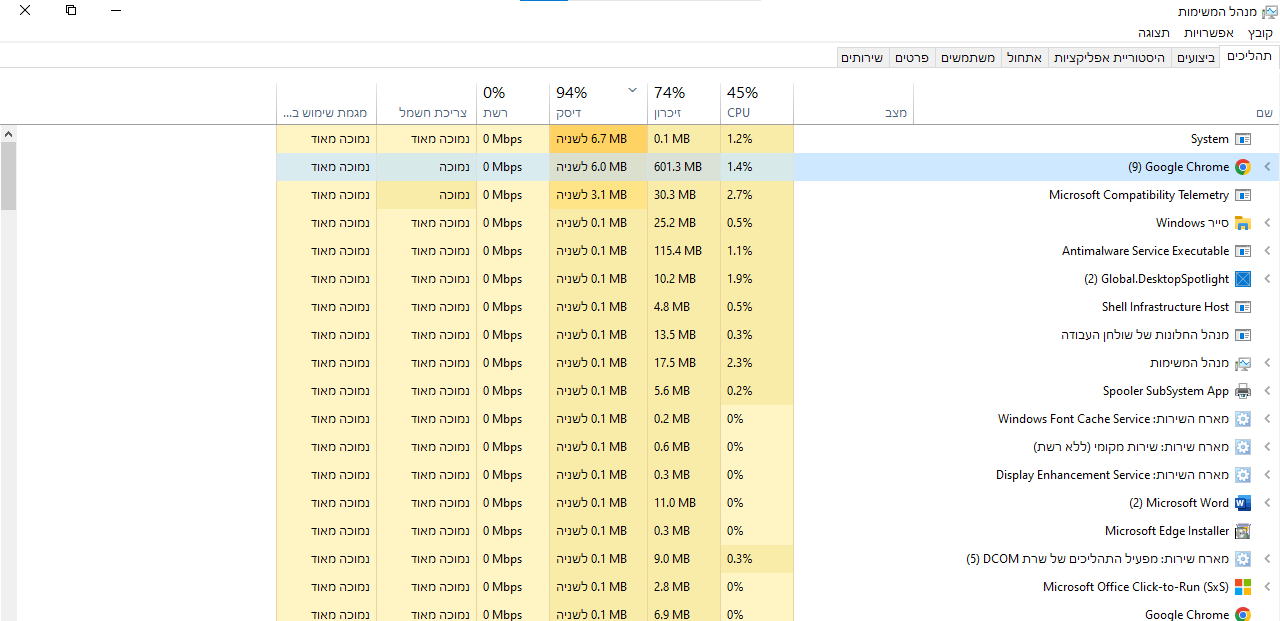Image resolution: width=1280 pixels, height=621 pixels.
Task: Sort by the שם column header
Action: pyautogui.click(x=1097, y=102)
